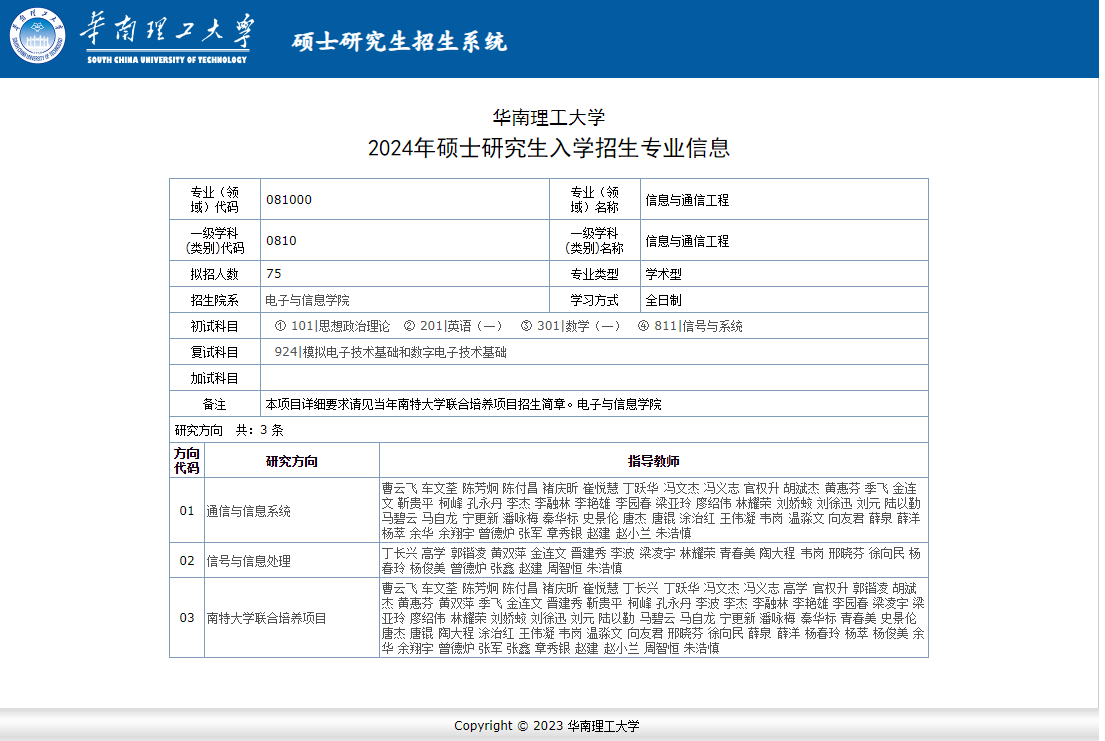This screenshot has width=1105, height=741.
Task: Click the 电子与信息学院 department value
Action: tap(307, 300)
